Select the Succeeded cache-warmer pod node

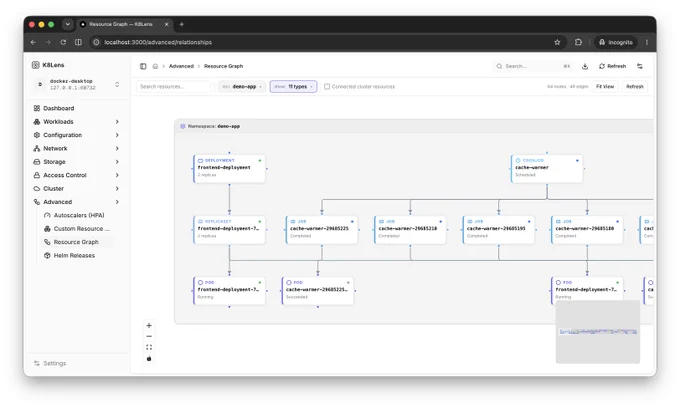tap(318, 291)
